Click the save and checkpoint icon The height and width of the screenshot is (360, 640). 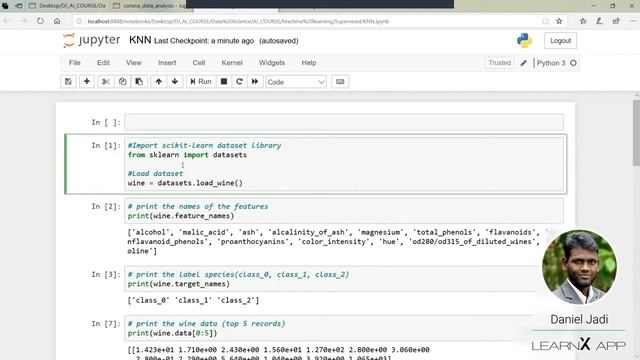click(x=68, y=82)
